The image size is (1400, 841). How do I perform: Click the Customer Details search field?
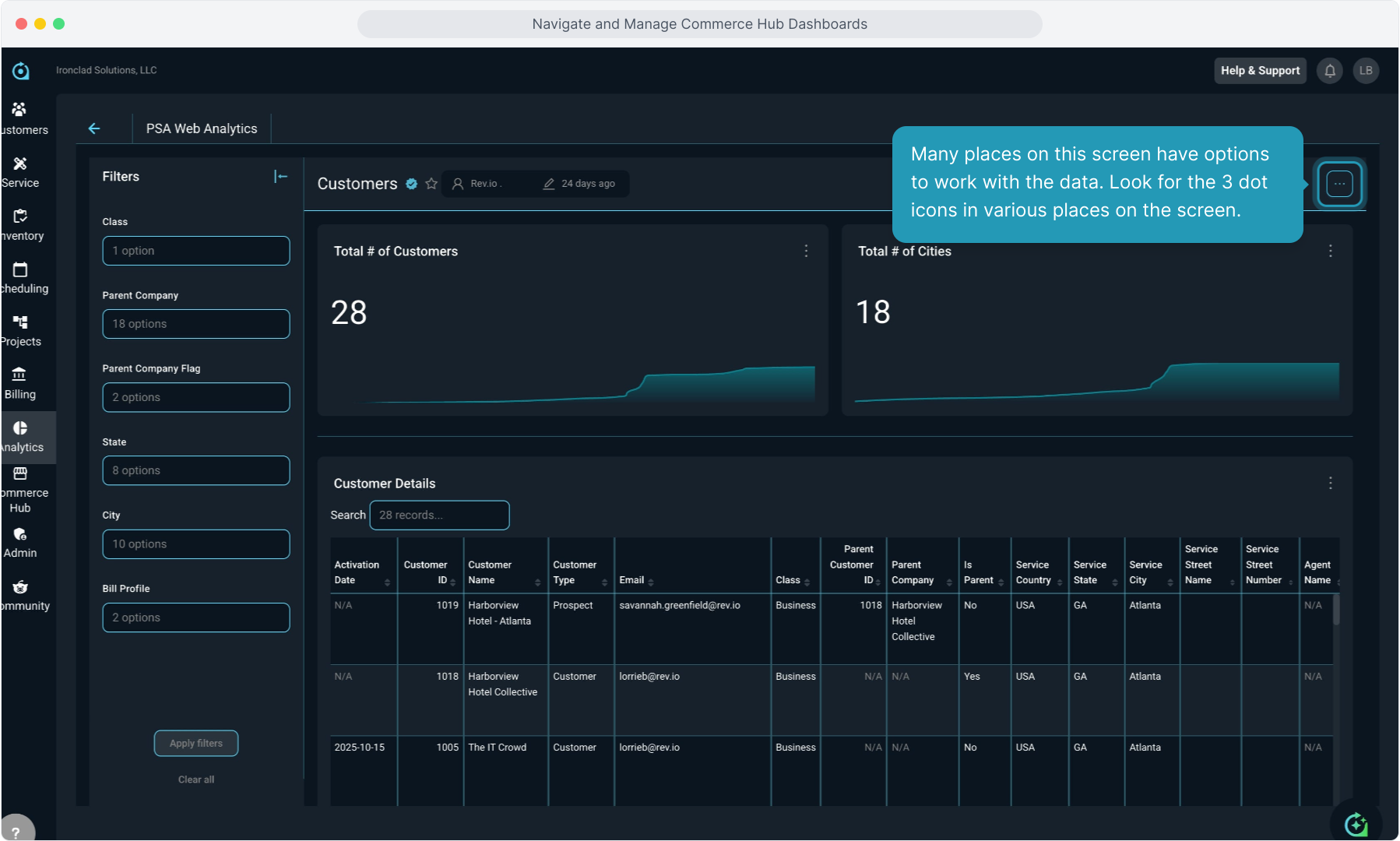(x=439, y=516)
